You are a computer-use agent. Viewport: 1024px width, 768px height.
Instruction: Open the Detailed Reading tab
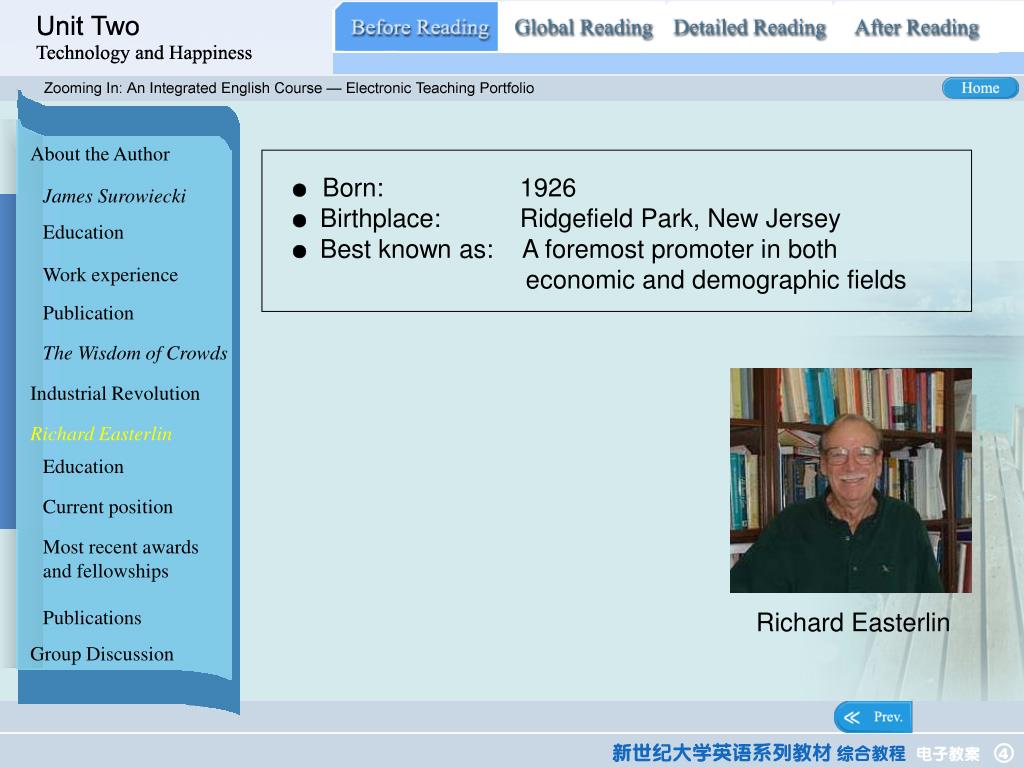(x=750, y=28)
